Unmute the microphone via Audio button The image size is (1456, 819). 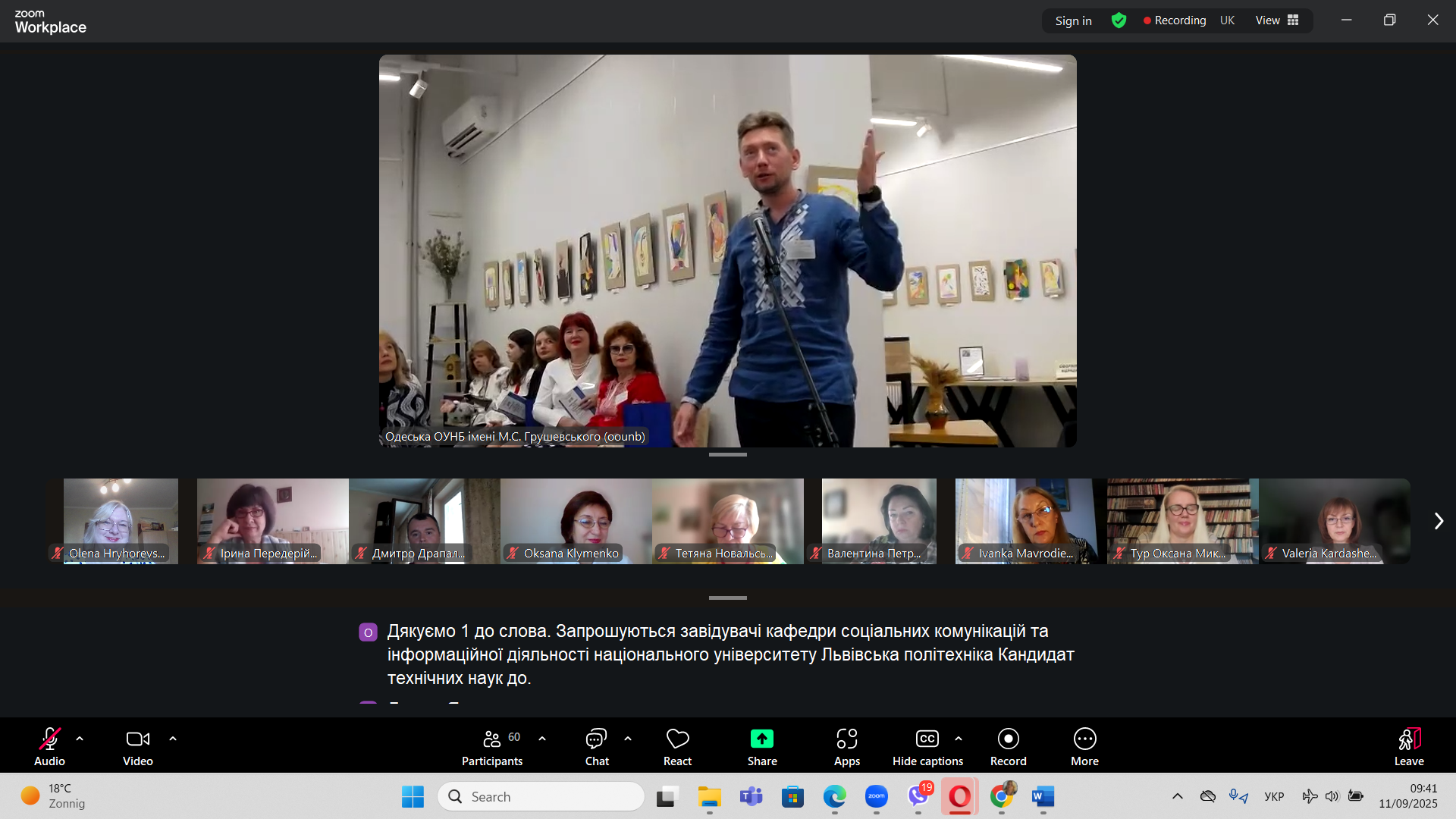pos(50,747)
